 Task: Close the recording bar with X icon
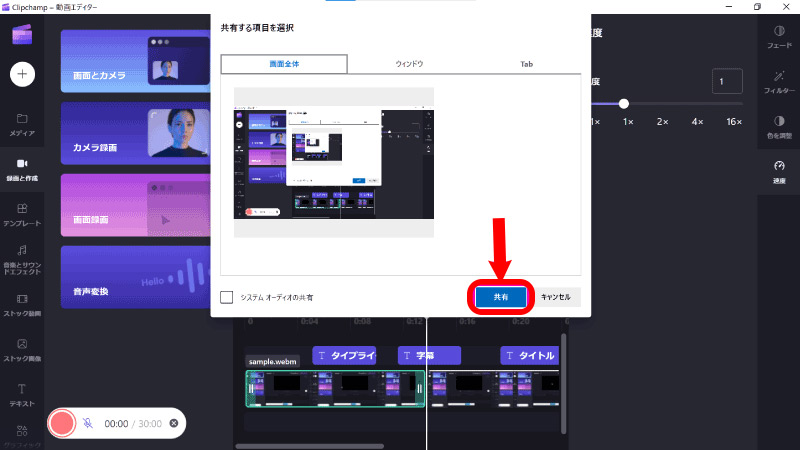(x=174, y=423)
